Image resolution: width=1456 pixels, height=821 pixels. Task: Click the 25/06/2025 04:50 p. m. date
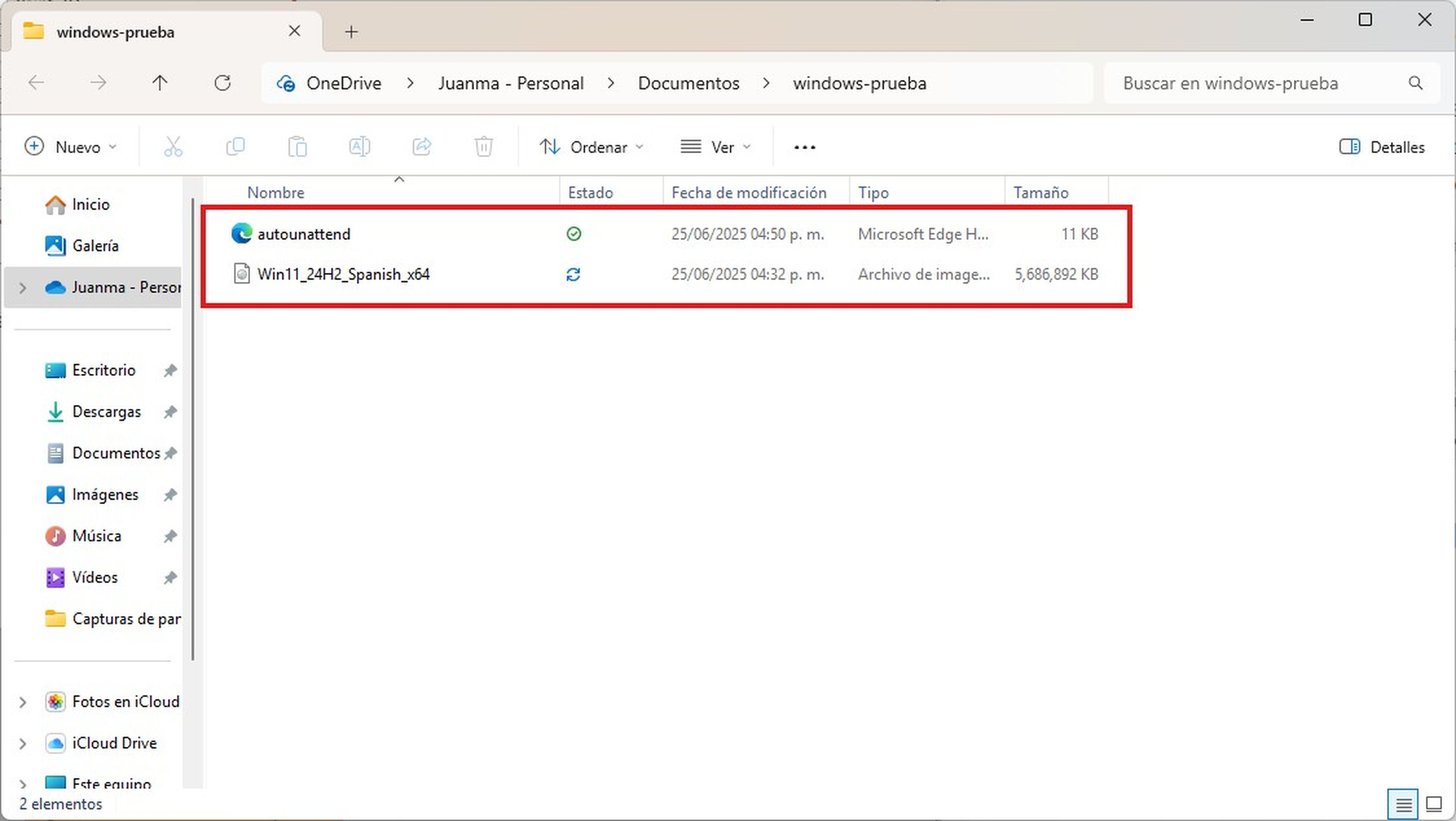point(747,234)
